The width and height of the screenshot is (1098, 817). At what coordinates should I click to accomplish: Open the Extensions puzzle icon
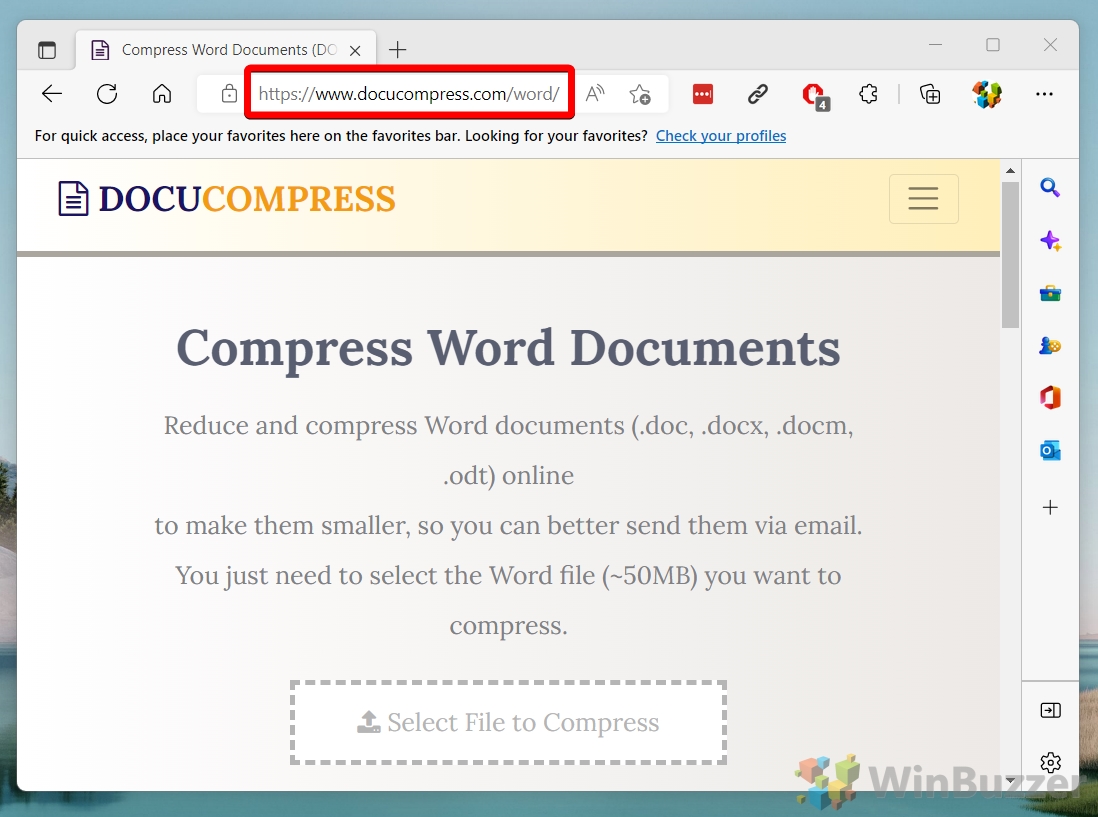868,94
